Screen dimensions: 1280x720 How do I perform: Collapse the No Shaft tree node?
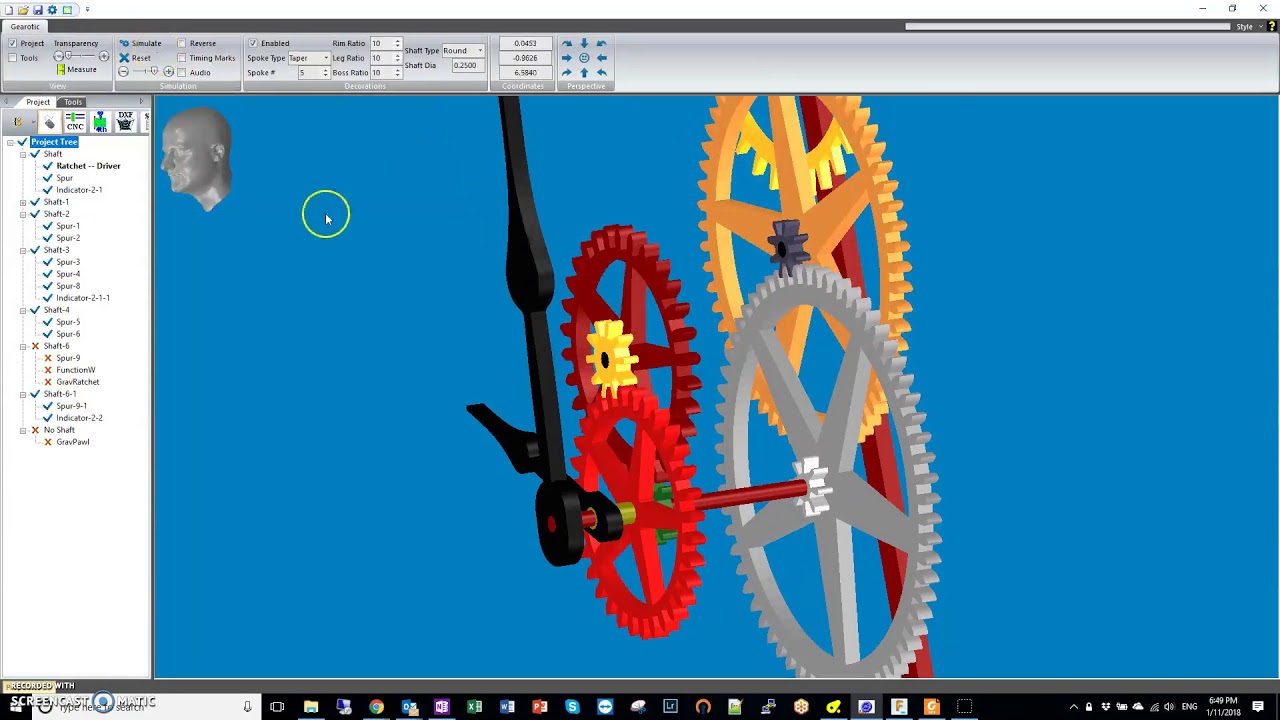[23, 430]
